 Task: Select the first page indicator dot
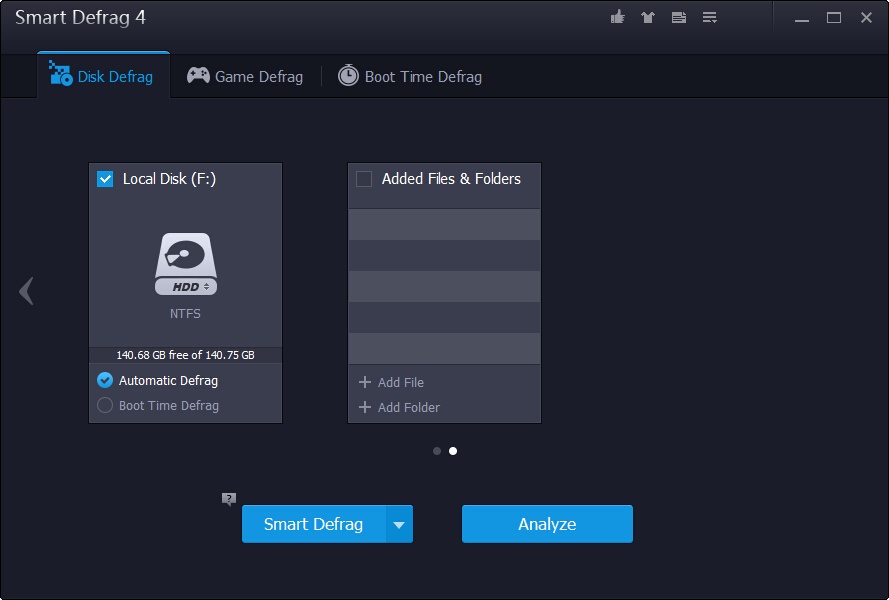tap(437, 451)
